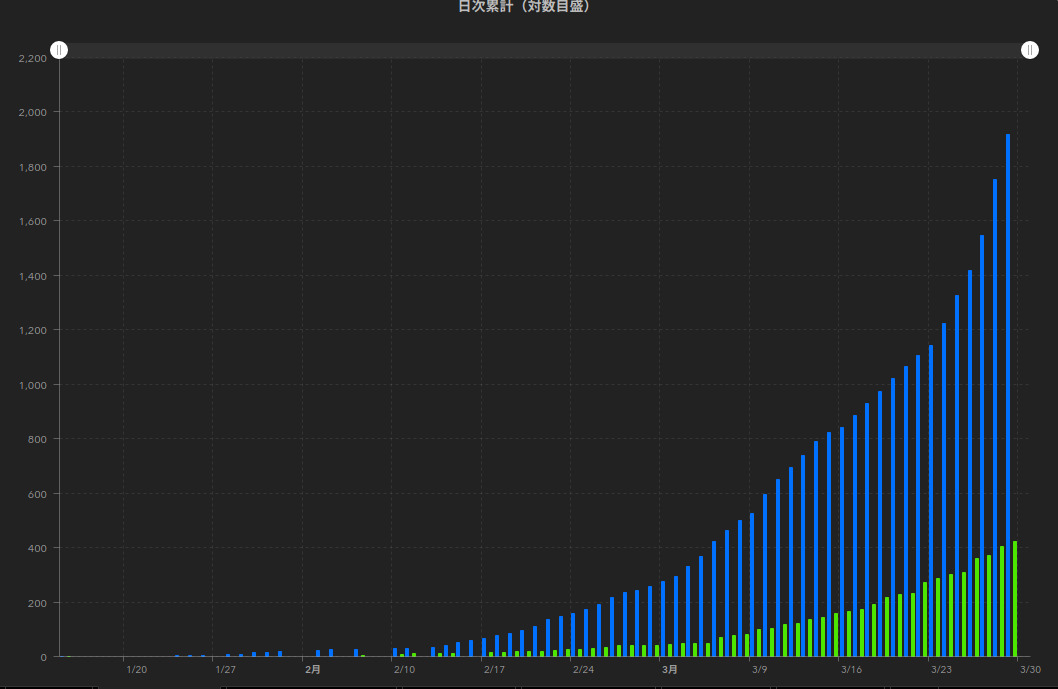The width and height of the screenshot is (1058, 689).
Task: Click the 1/20 date axis label
Action: pos(137,670)
